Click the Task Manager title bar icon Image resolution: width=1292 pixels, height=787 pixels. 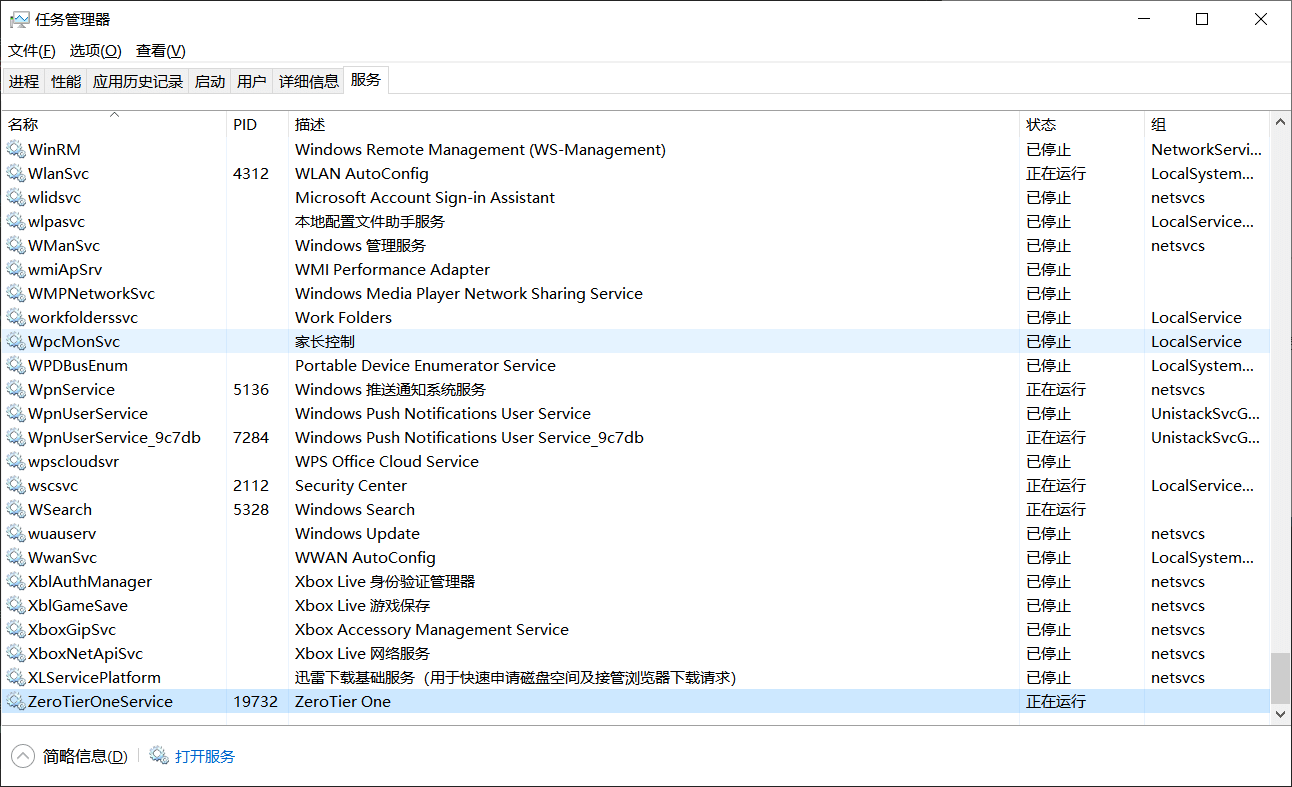coord(19,20)
